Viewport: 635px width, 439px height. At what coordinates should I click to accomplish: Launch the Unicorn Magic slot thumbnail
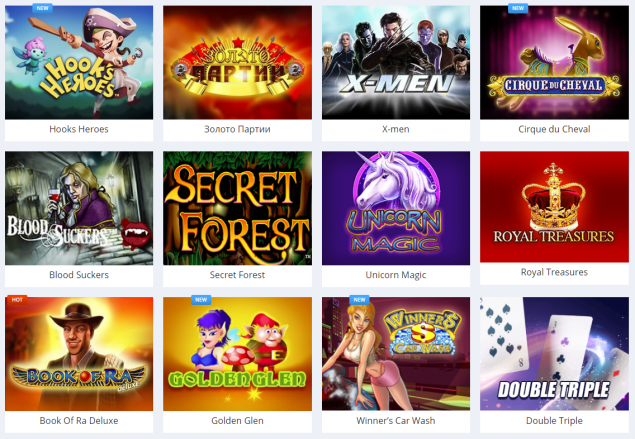click(396, 208)
